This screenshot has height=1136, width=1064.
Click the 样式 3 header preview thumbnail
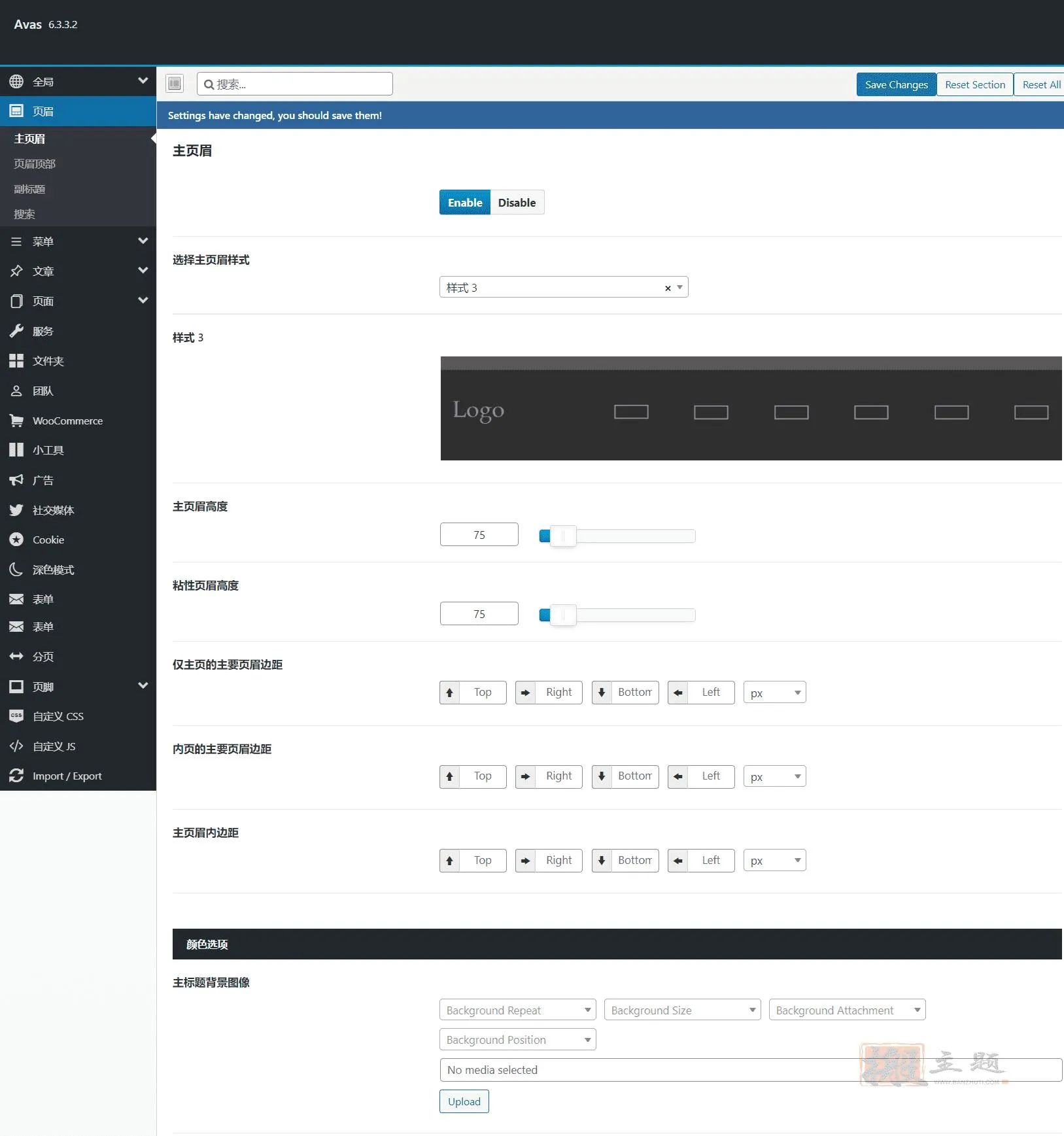click(751, 408)
